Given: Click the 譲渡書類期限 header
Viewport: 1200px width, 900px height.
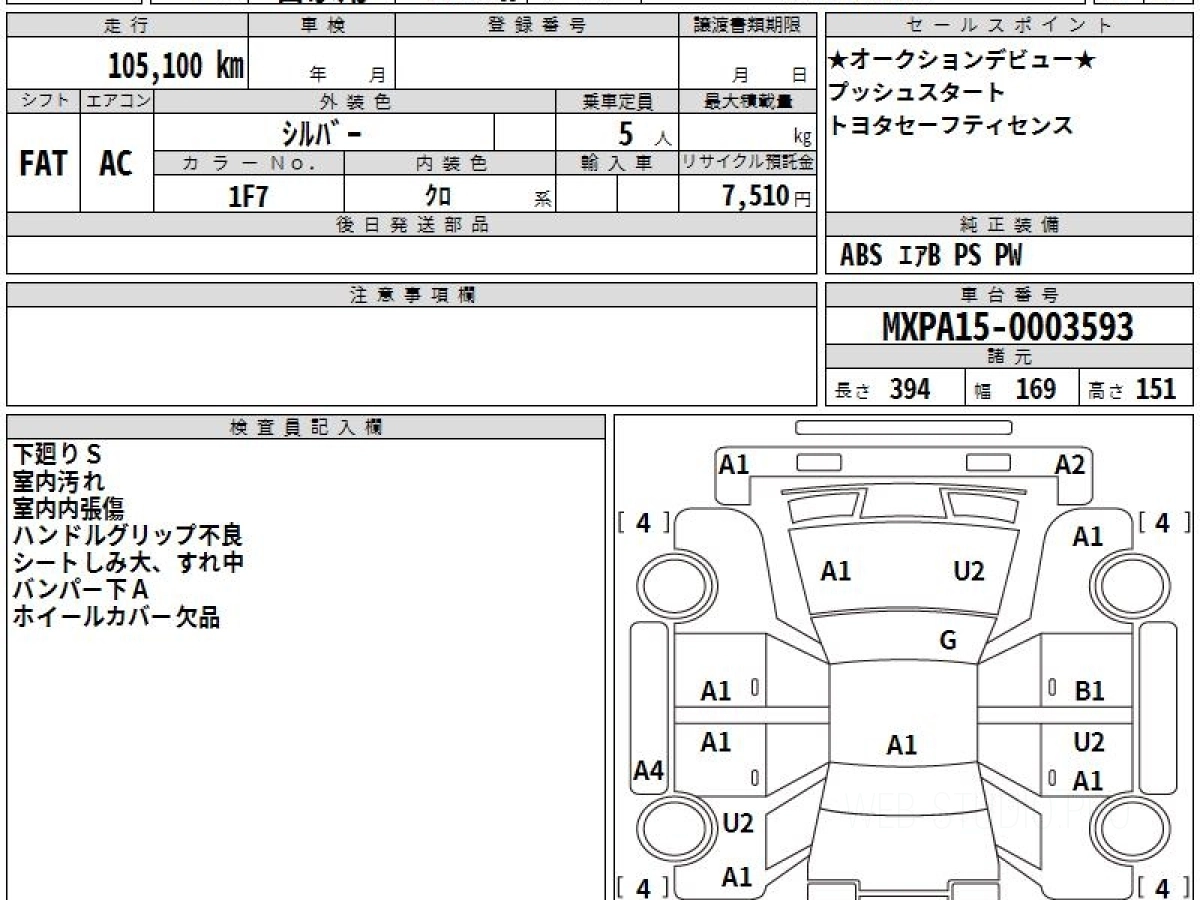Looking at the screenshot, I should coord(748,26).
